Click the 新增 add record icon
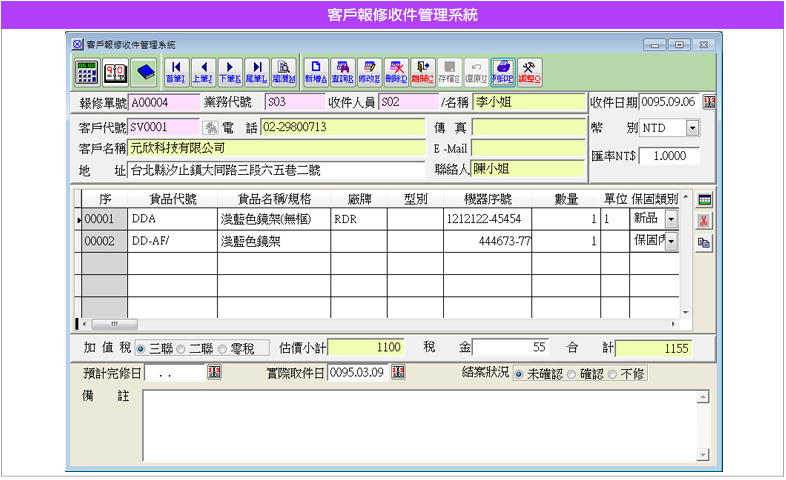 315,71
